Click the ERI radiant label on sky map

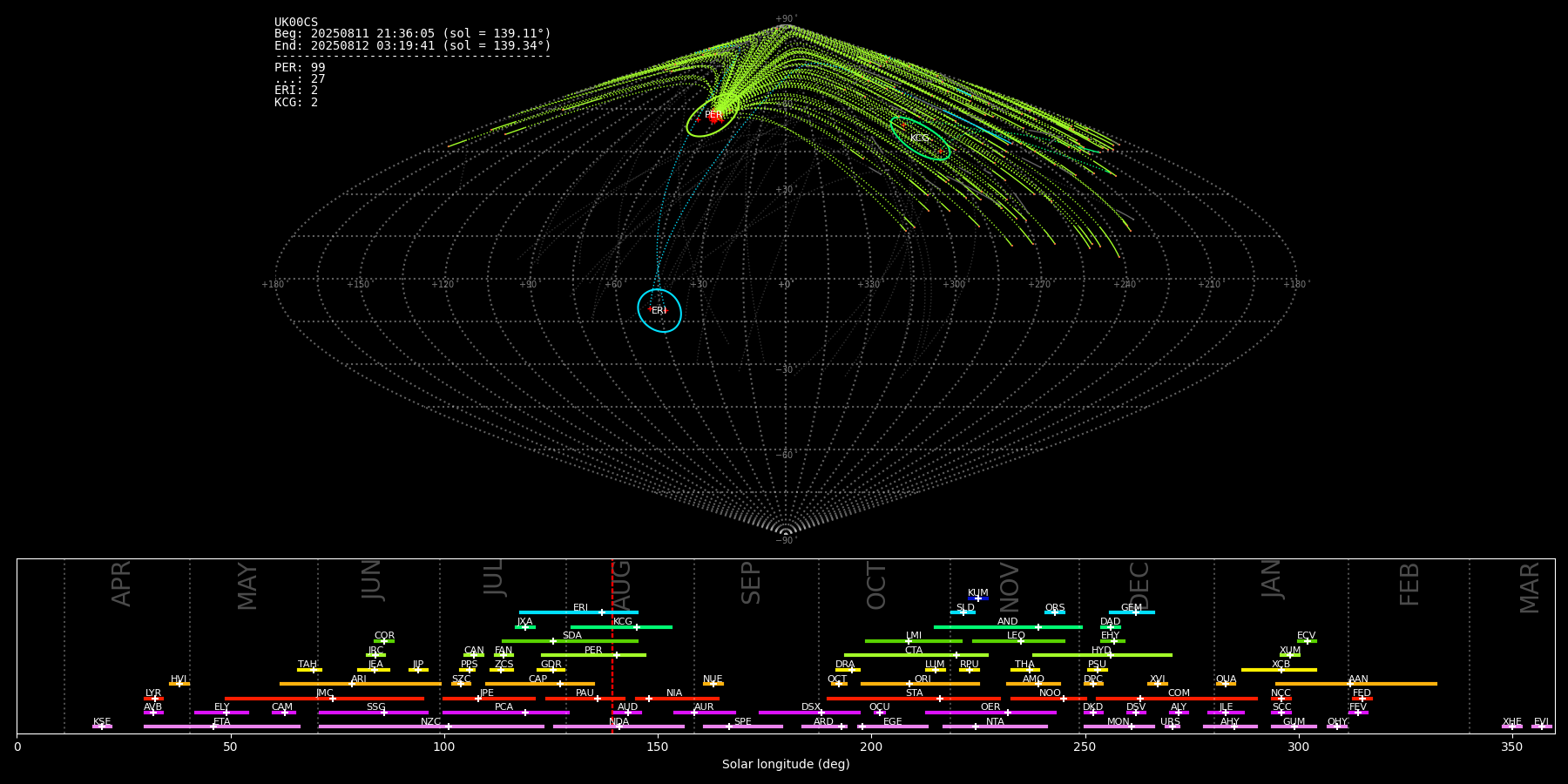659,310
